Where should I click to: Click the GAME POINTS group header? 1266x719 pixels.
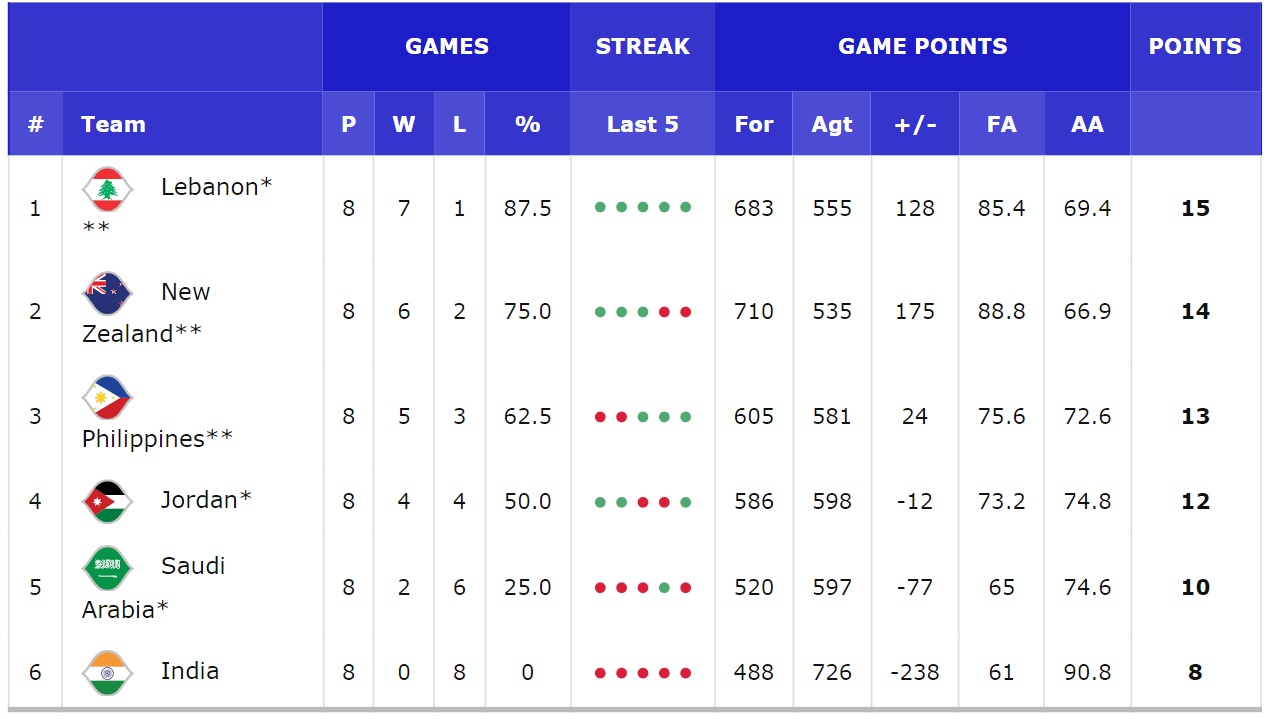tap(922, 47)
